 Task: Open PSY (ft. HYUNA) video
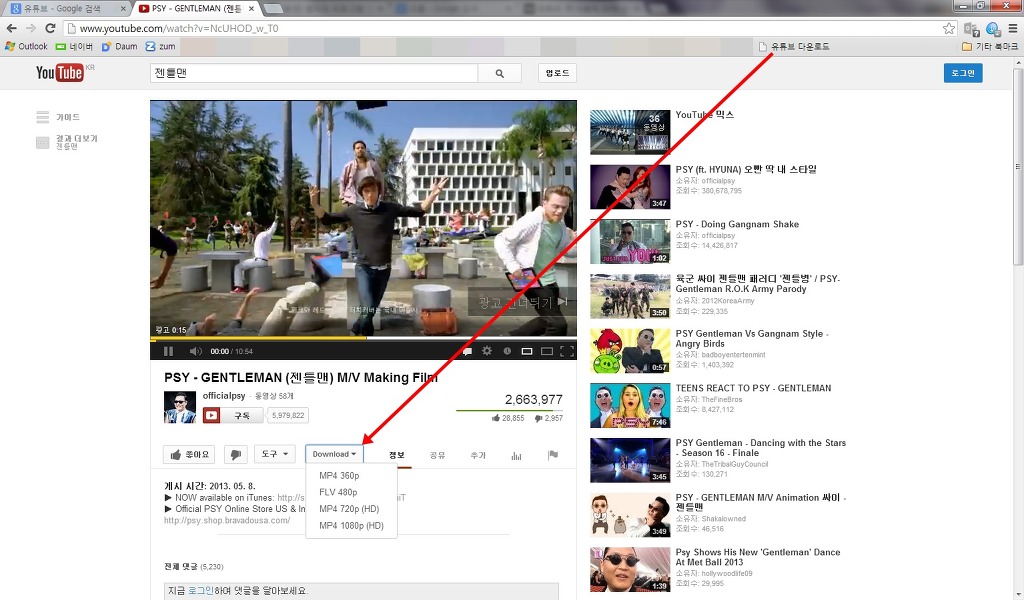pyautogui.click(x=746, y=169)
